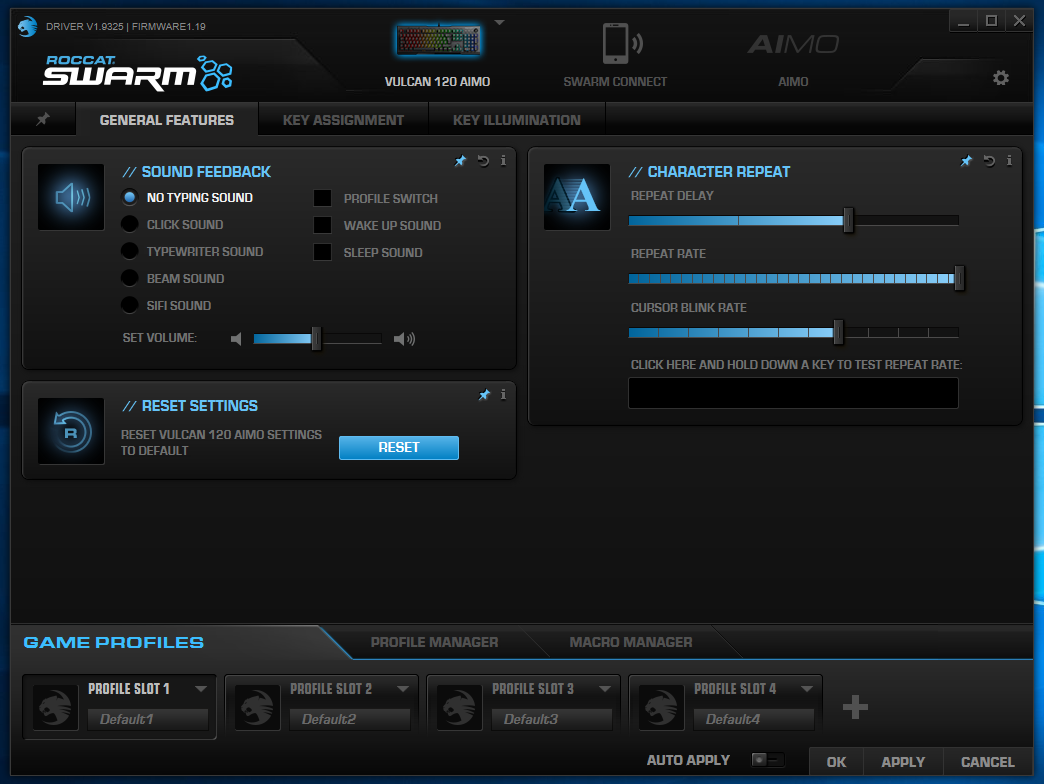The image size is (1044, 784).
Task: Click the driver and firmware version text
Action: coord(126,27)
